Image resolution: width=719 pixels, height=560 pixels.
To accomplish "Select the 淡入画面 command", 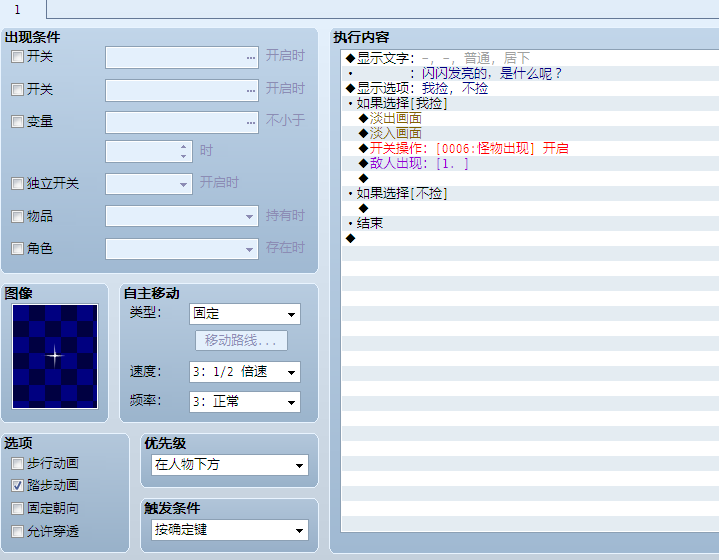I will (531, 133).
